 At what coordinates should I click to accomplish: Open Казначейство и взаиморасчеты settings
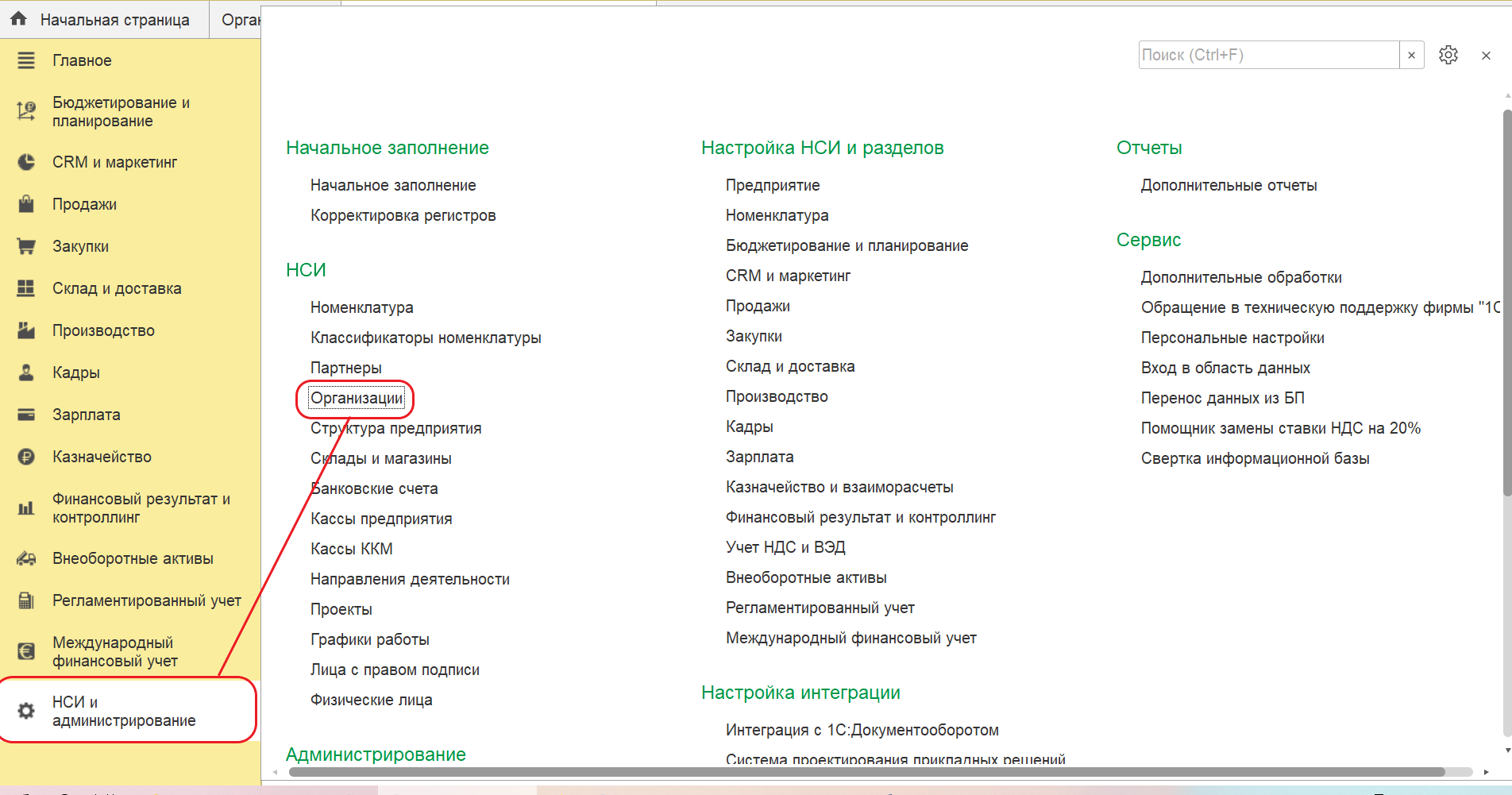click(x=839, y=487)
